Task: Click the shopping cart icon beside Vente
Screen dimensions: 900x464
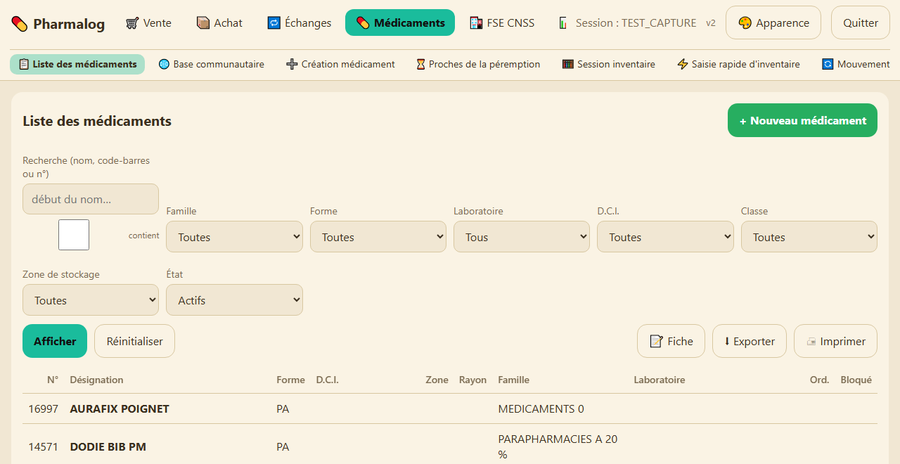Action: (132, 23)
